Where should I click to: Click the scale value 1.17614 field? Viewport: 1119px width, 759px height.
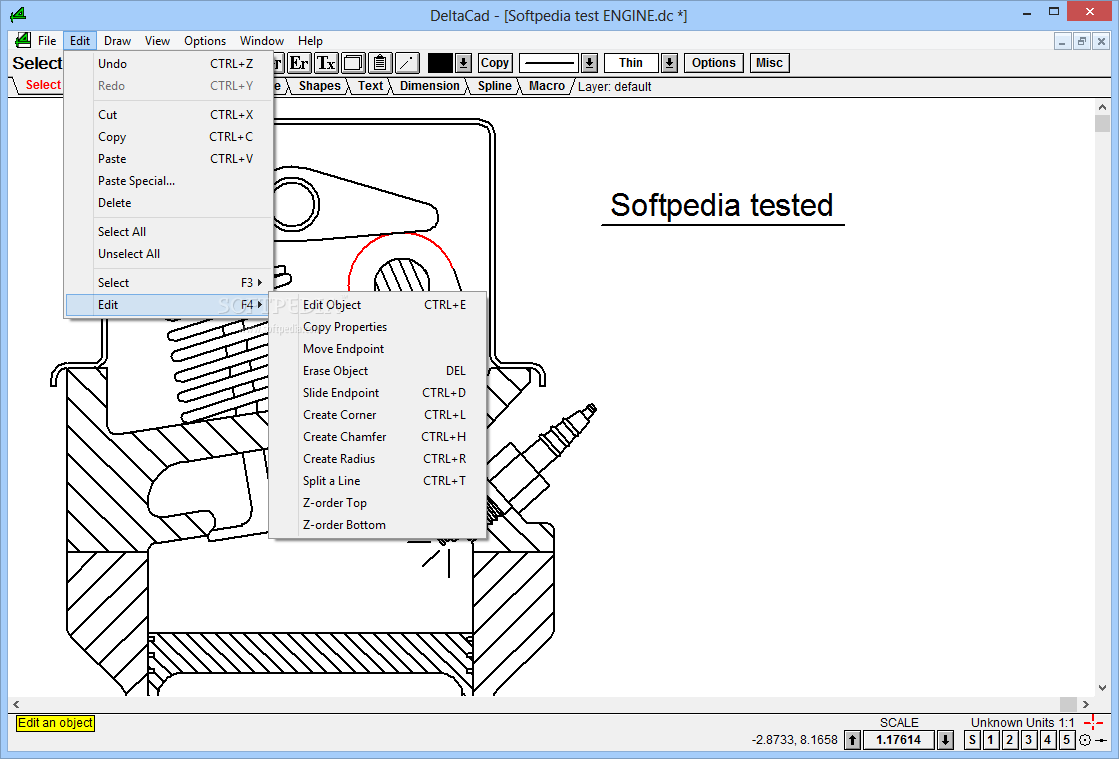(898, 740)
